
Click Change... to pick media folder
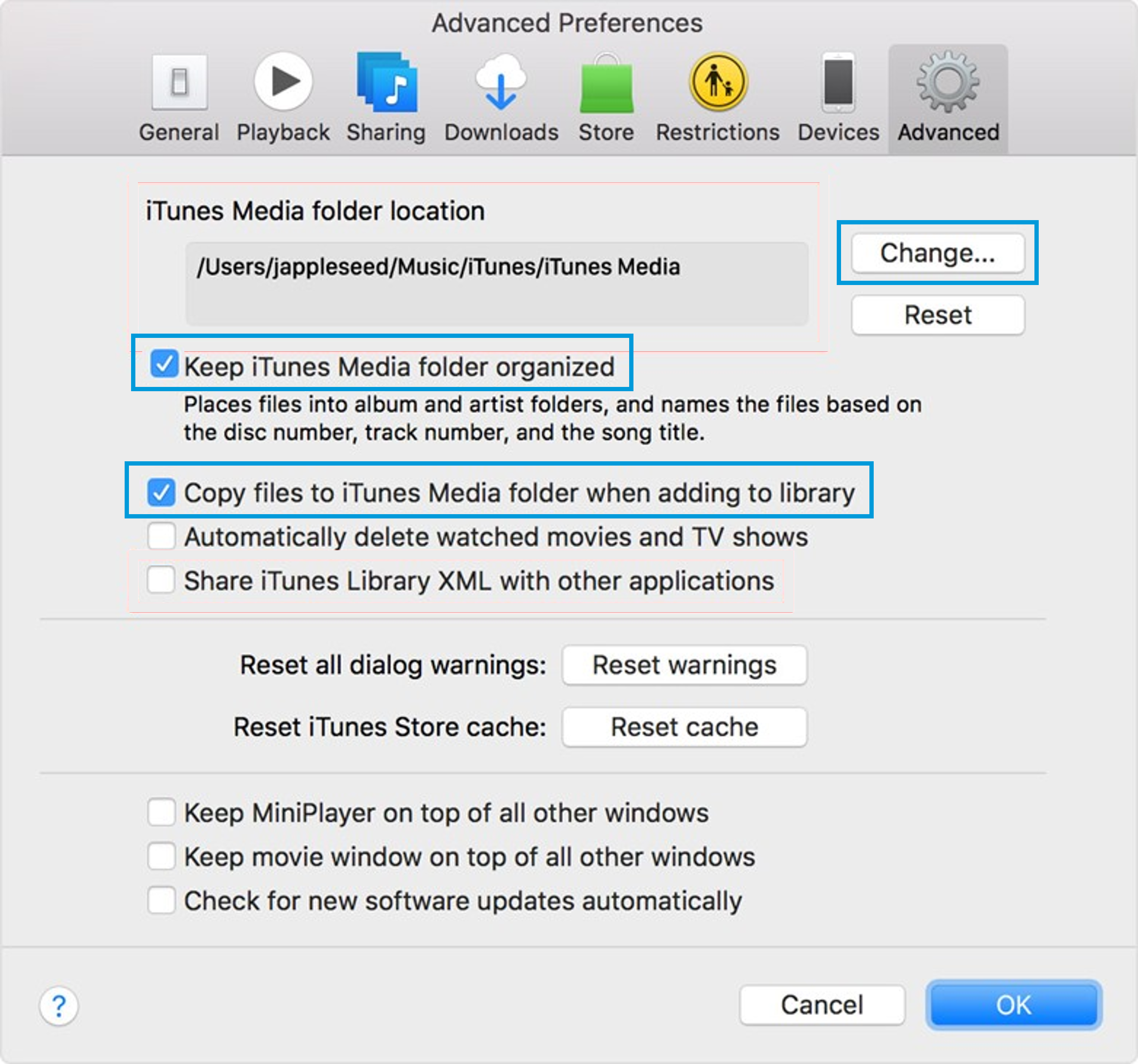click(937, 252)
